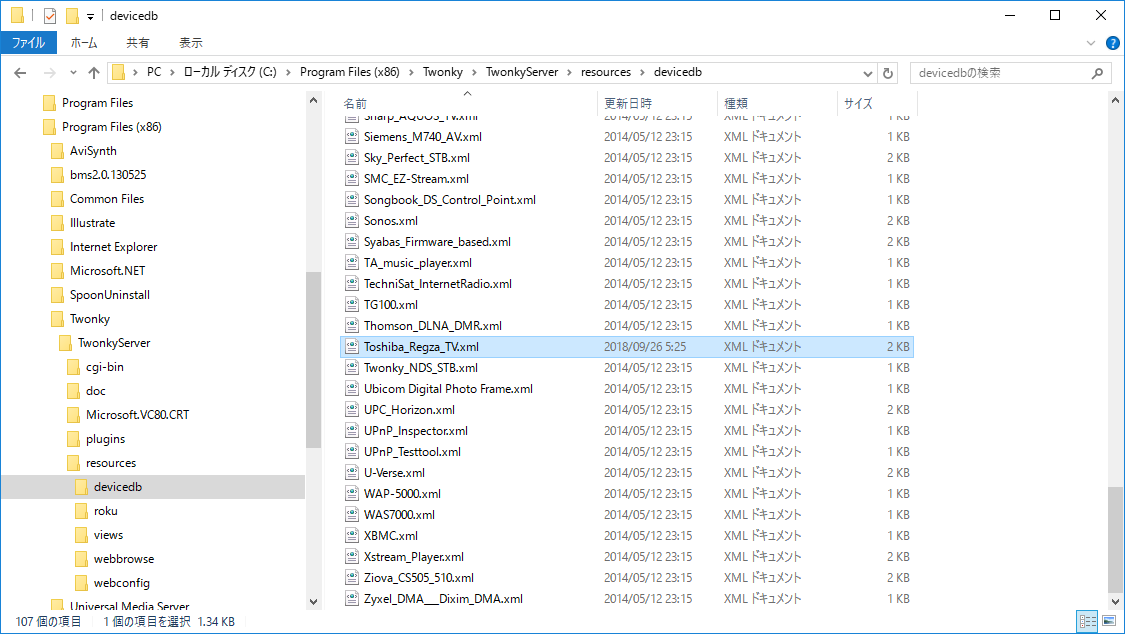
Task: Click the XBMC.xml file icon
Action: (352, 536)
